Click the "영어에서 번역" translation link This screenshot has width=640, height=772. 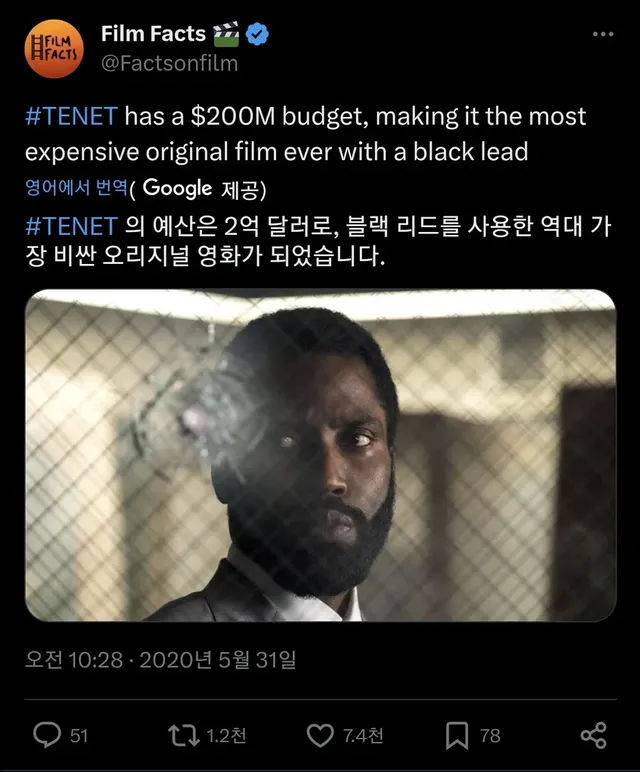pyautogui.click(x=77, y=188)
